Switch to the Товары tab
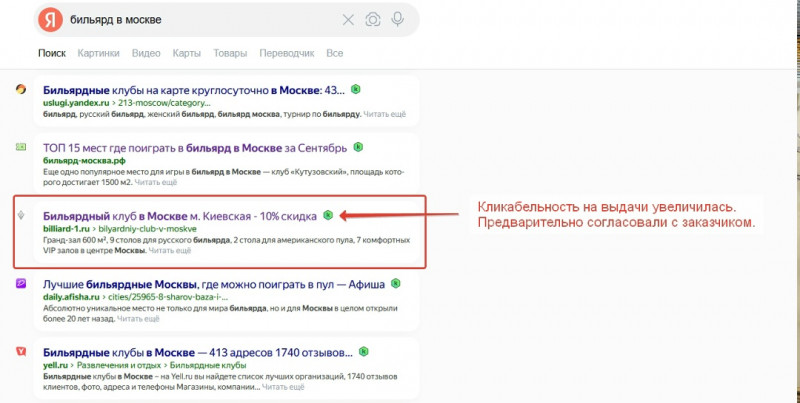The image size is (800, 403). coord(230,53)
